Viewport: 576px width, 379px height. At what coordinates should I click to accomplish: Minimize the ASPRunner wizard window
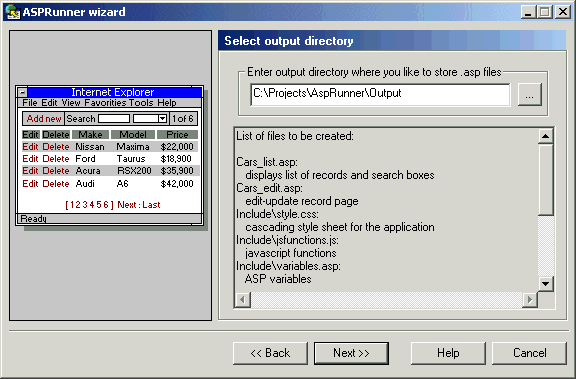528,12
